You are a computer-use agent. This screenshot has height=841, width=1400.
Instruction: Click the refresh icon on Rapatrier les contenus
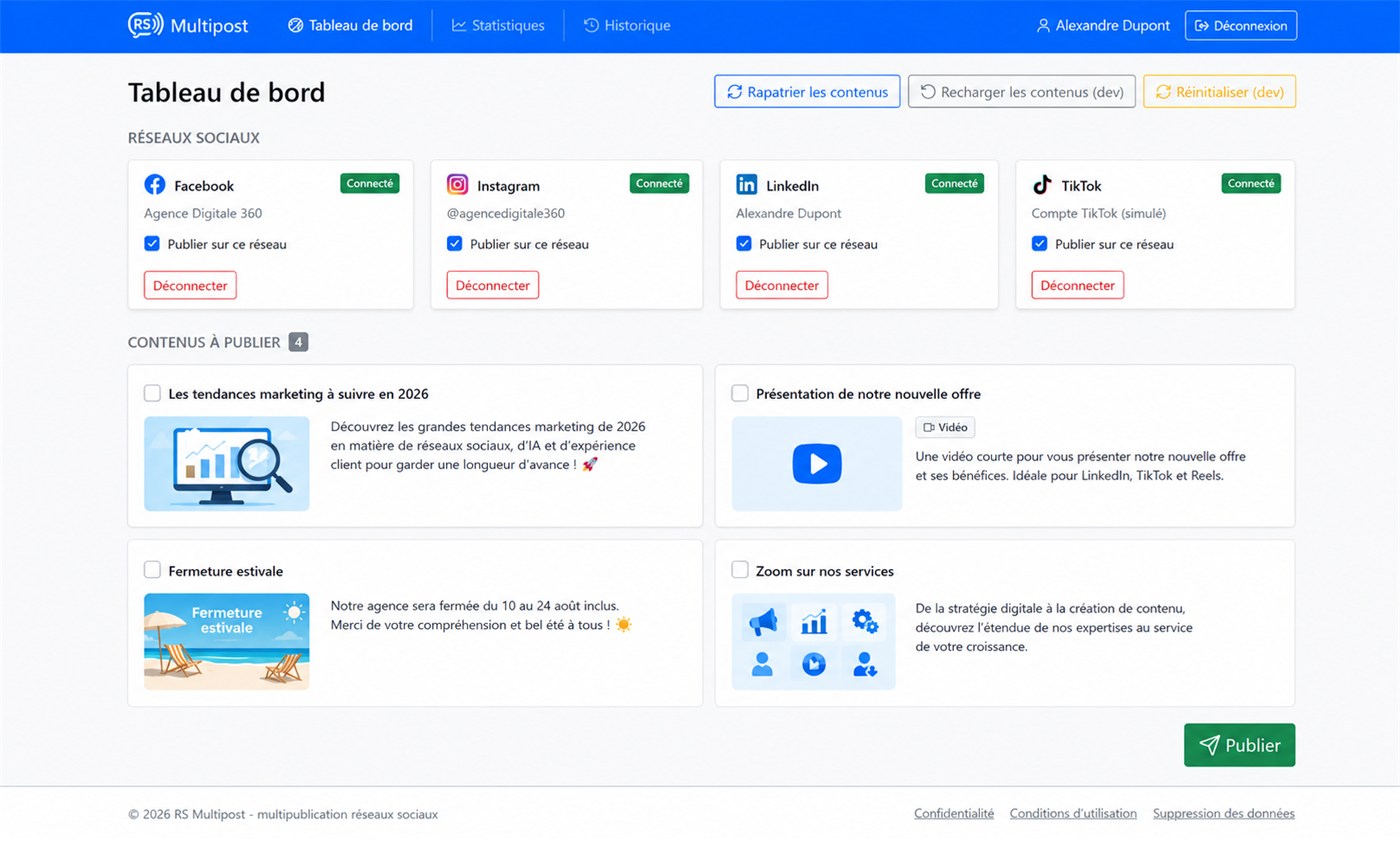735,92
